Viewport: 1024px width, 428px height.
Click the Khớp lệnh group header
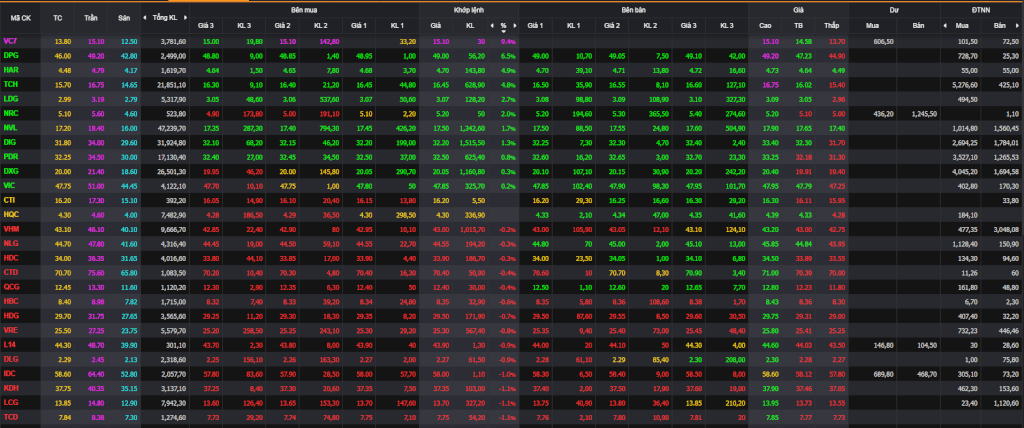pos(468,10)
